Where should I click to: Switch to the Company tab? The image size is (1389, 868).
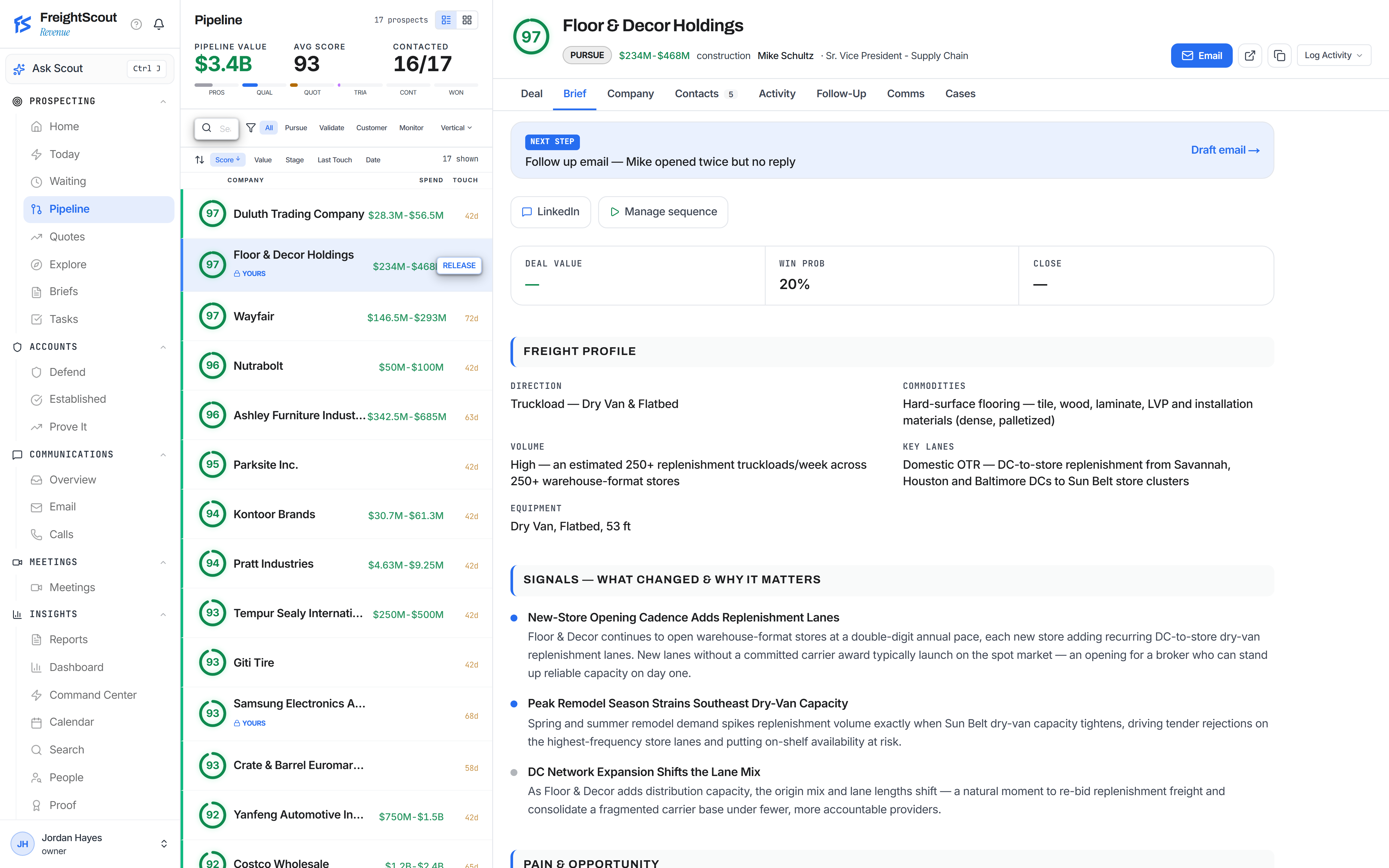[630, 93]
